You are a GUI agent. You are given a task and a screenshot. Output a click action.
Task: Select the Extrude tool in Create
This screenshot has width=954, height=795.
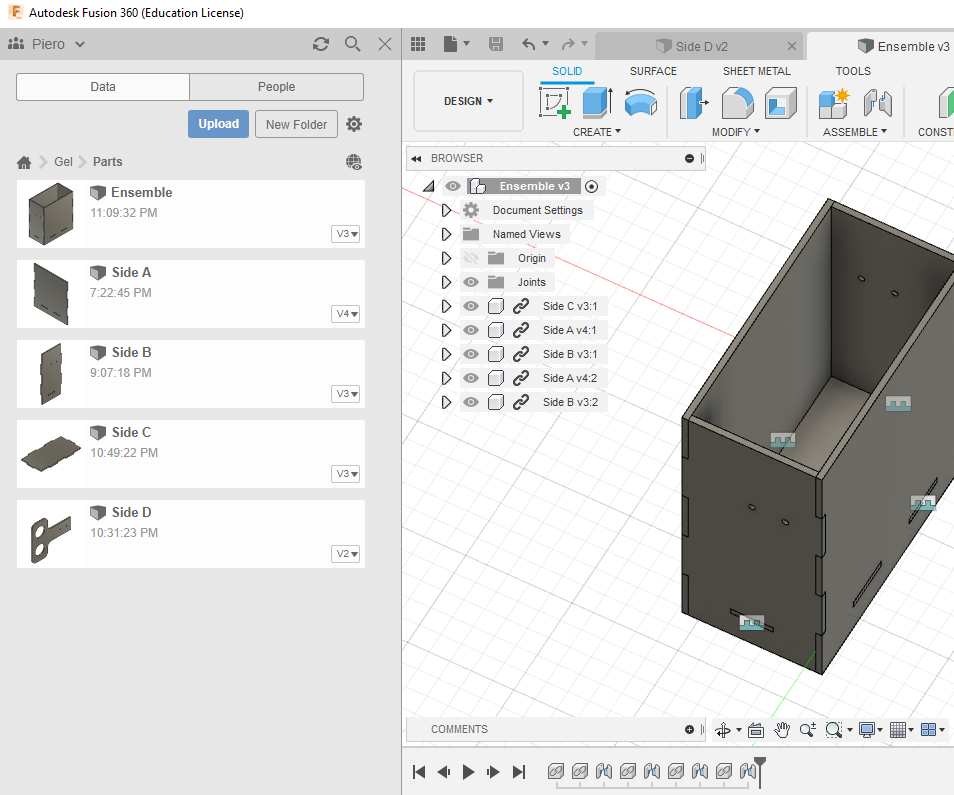coord(597,103)
